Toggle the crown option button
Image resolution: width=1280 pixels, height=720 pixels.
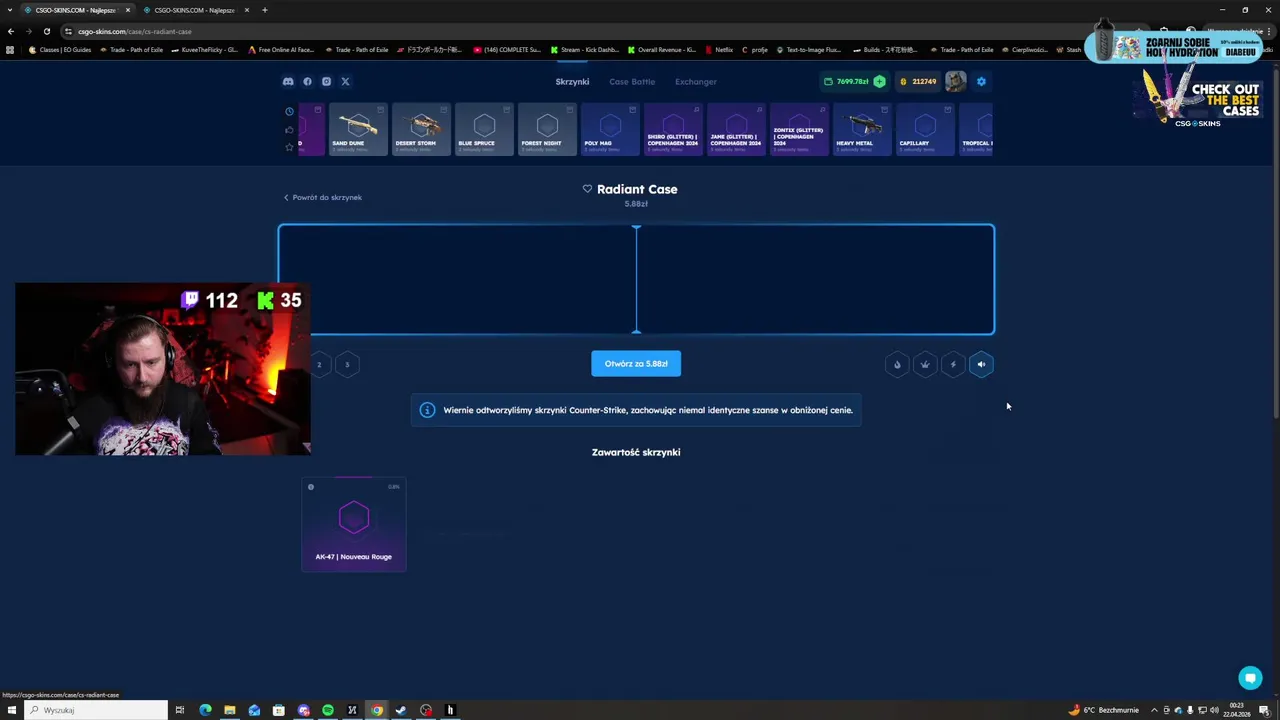tap(925, 364)
